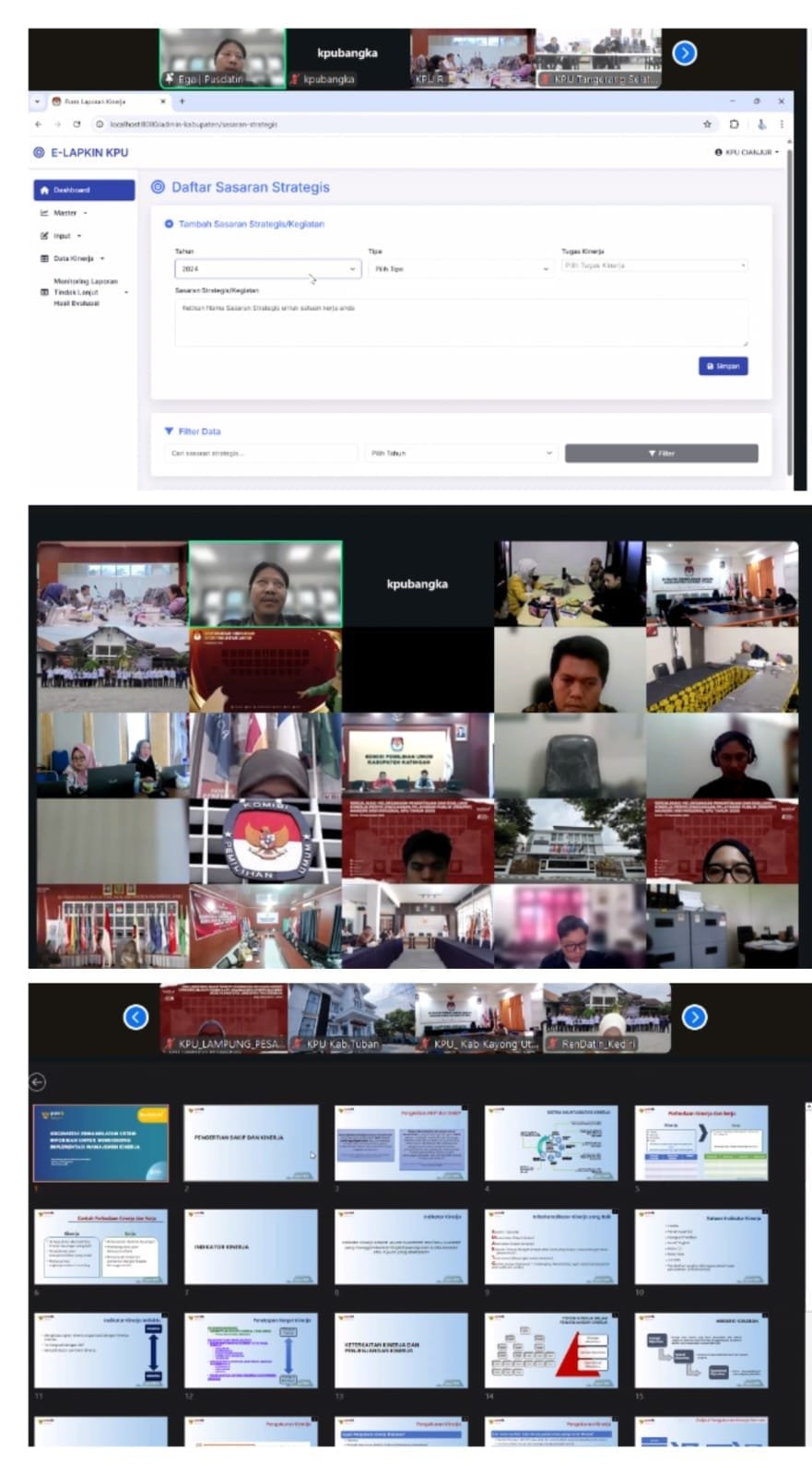Expand the Master sidebar menu
This screenshot has height=1475, width=812.
click(x=65, y=213)
